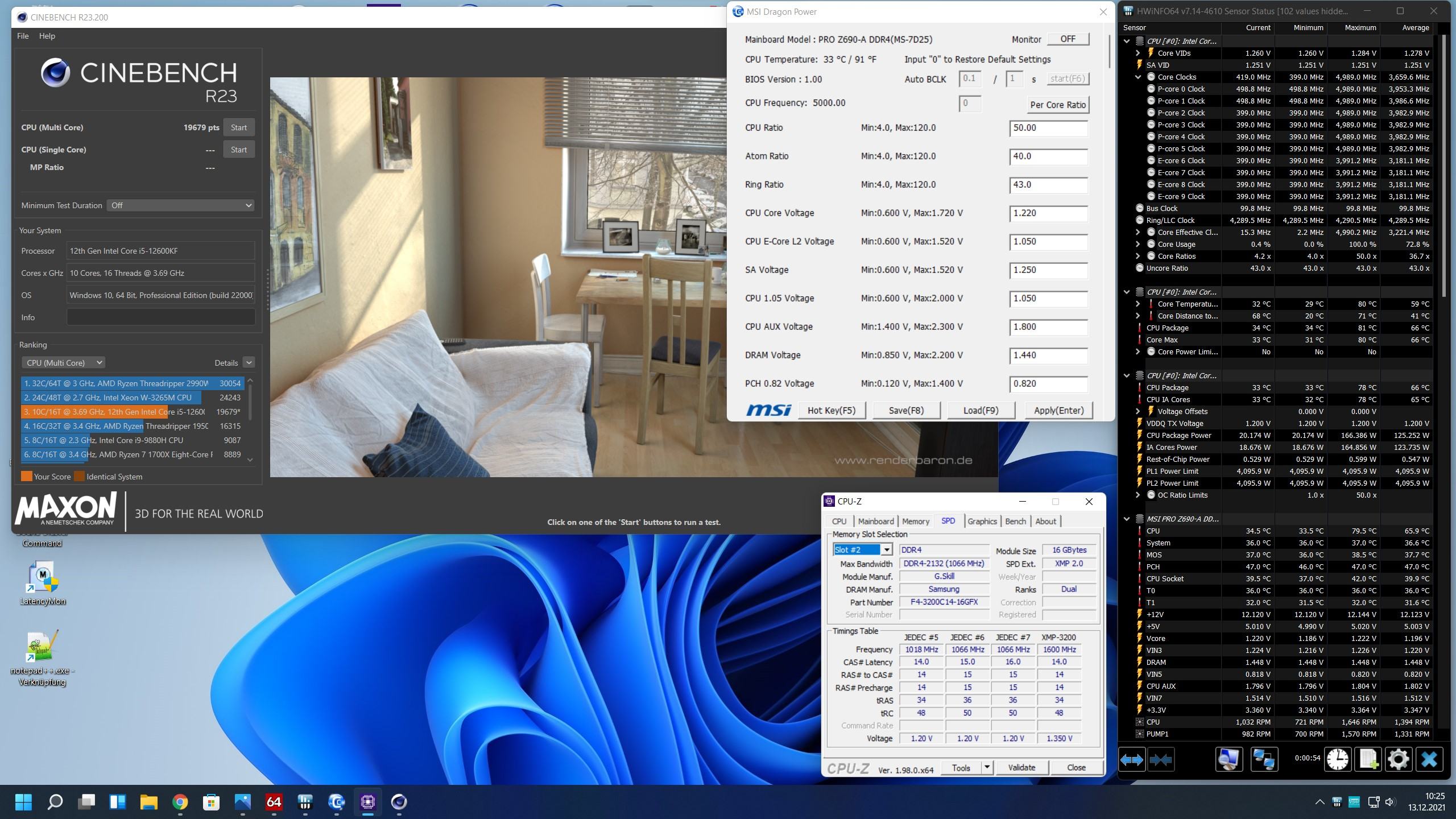Open Ranking Details dropdown arrow

249,362
